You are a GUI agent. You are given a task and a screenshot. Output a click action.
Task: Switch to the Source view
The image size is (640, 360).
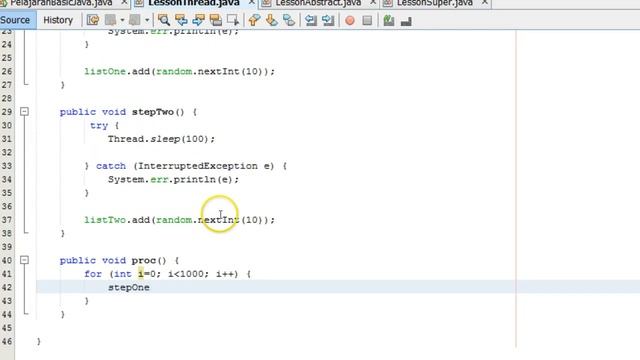pos(16,20)
